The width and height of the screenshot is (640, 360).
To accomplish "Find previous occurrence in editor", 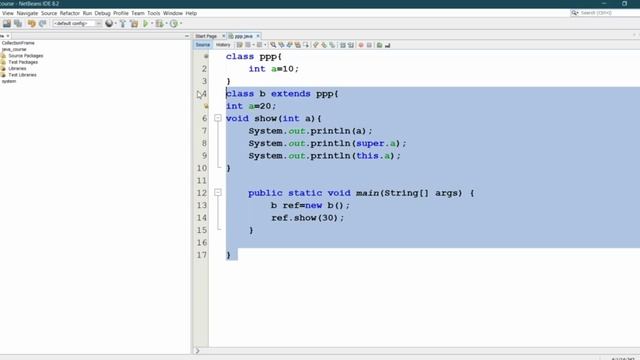I will point(282,45).
